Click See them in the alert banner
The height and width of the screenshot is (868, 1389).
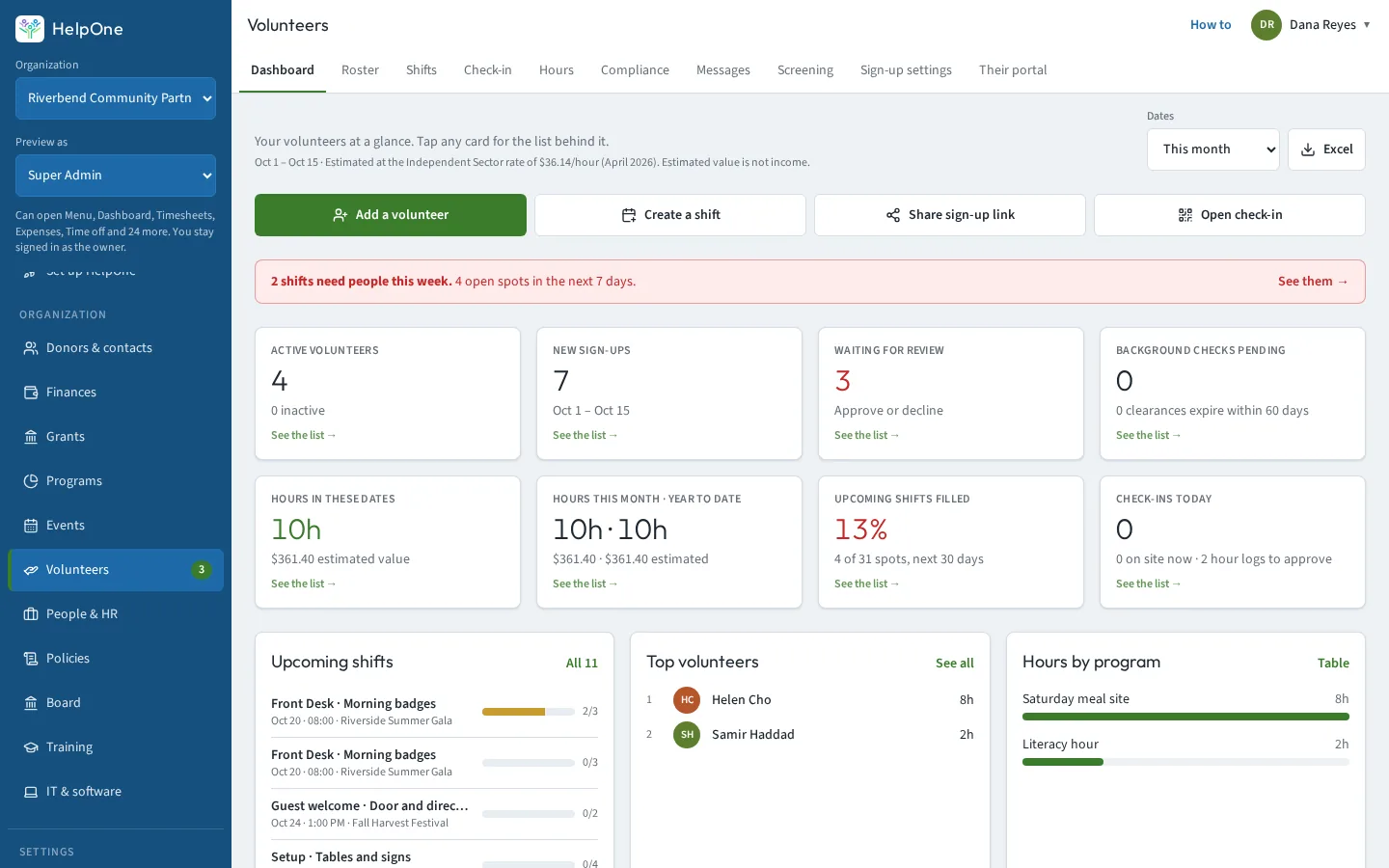(1313, 282)
